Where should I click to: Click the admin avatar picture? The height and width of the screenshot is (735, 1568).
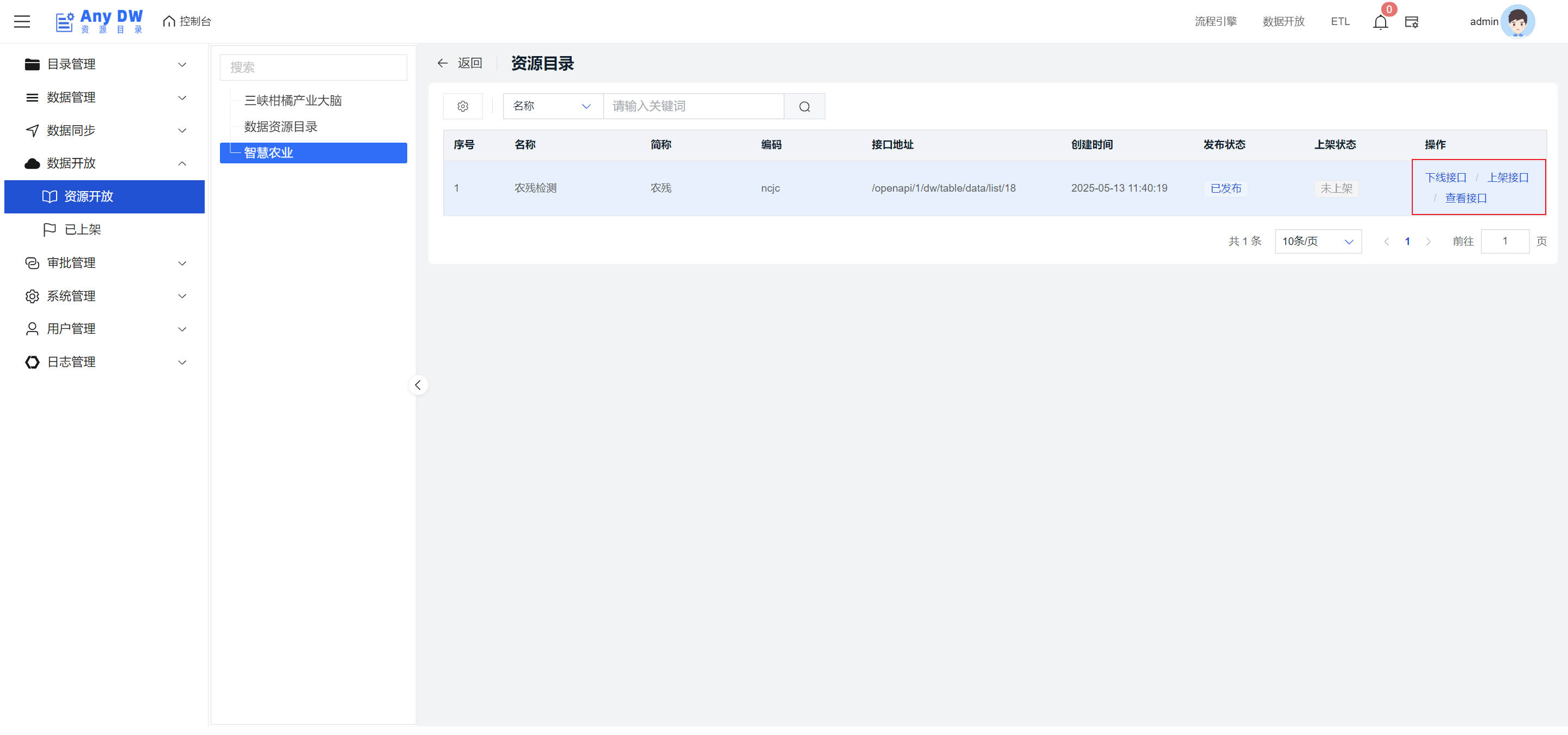click(1517, 21)
